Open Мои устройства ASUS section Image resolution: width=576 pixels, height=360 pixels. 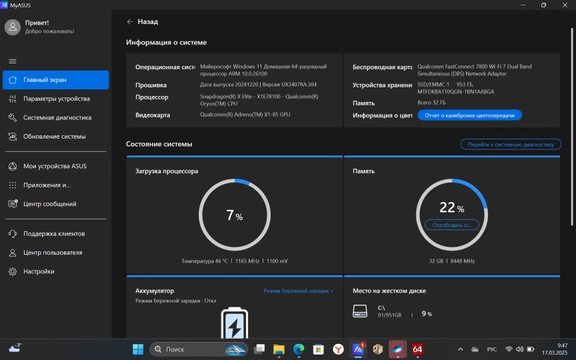click(56, 166)
